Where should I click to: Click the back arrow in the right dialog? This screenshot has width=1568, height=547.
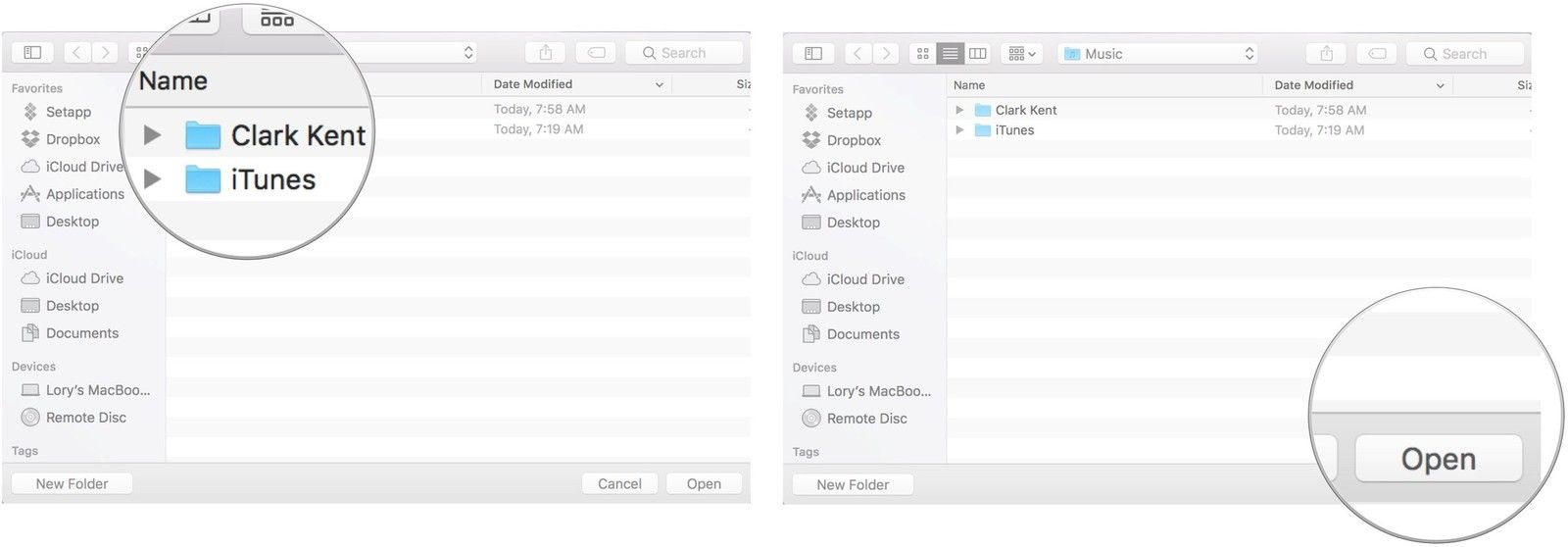click(857, 54)
